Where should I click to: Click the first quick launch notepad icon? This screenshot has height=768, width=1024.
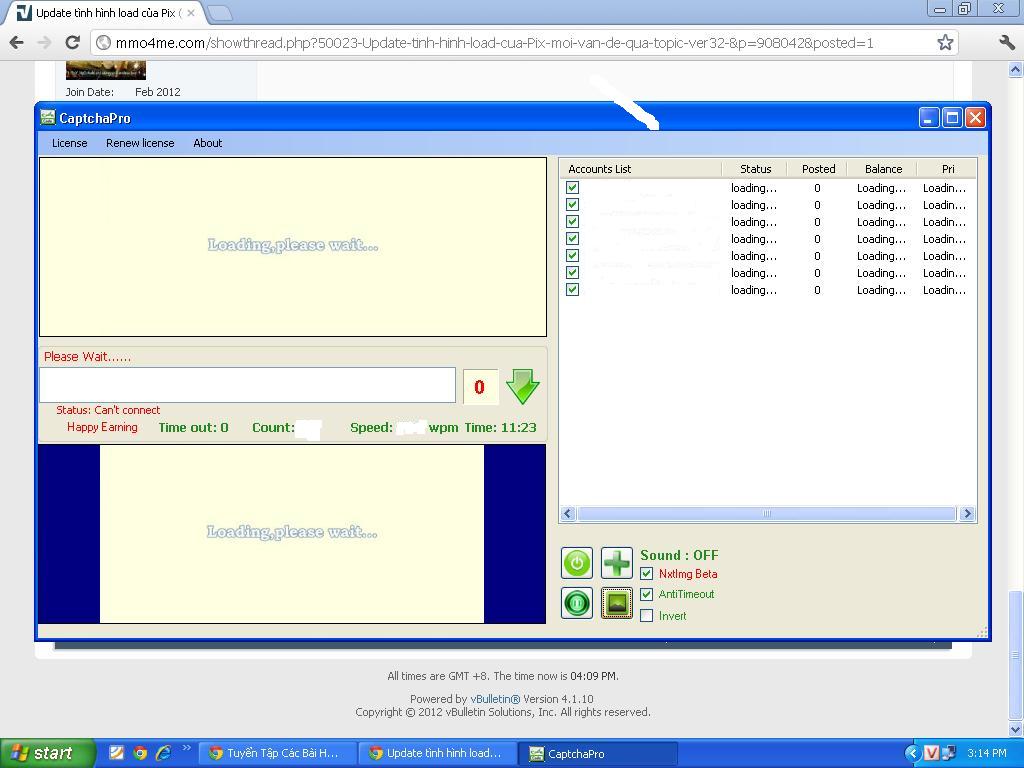click(x=116, y=753)
